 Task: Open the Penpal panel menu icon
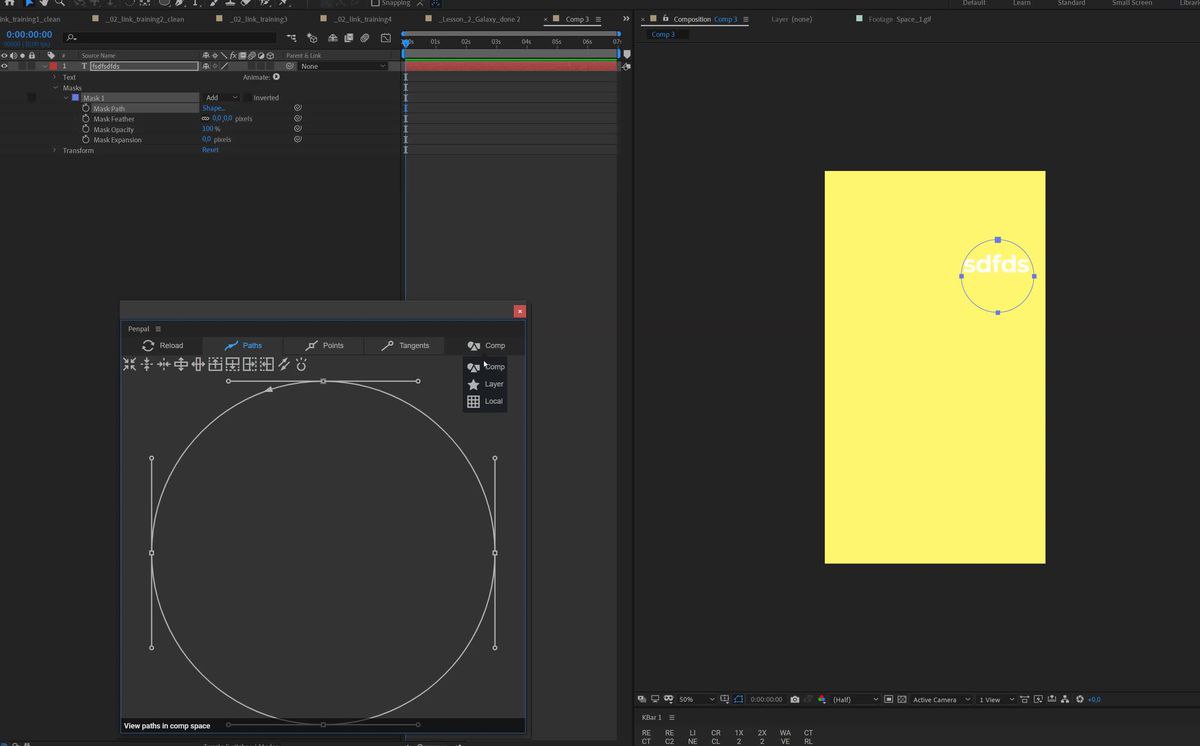click(x=158, y=329)
